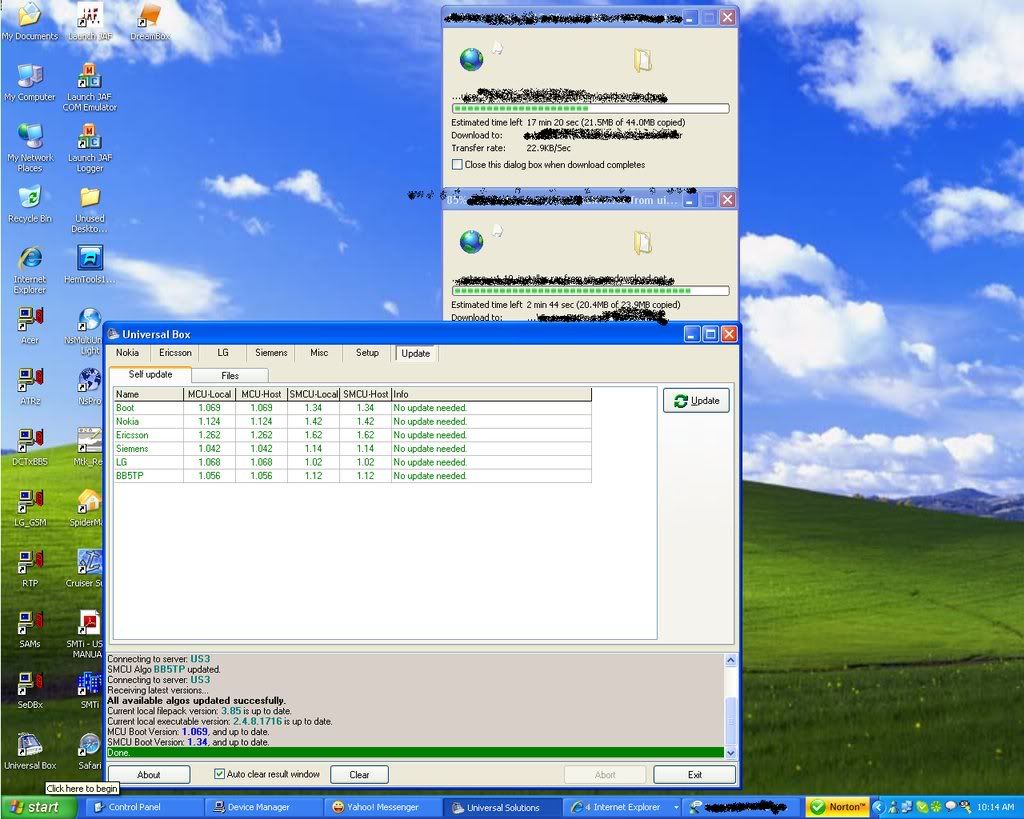Select the LG_GSM desktop shortcut
This screenshot has height=819, width=1024.
coord(30,507)
